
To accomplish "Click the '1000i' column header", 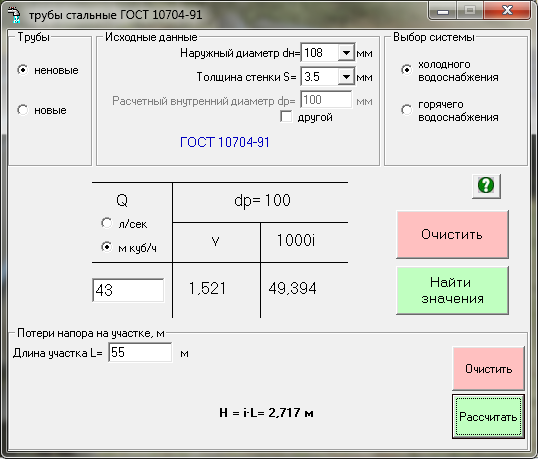I will pos(296,240).
